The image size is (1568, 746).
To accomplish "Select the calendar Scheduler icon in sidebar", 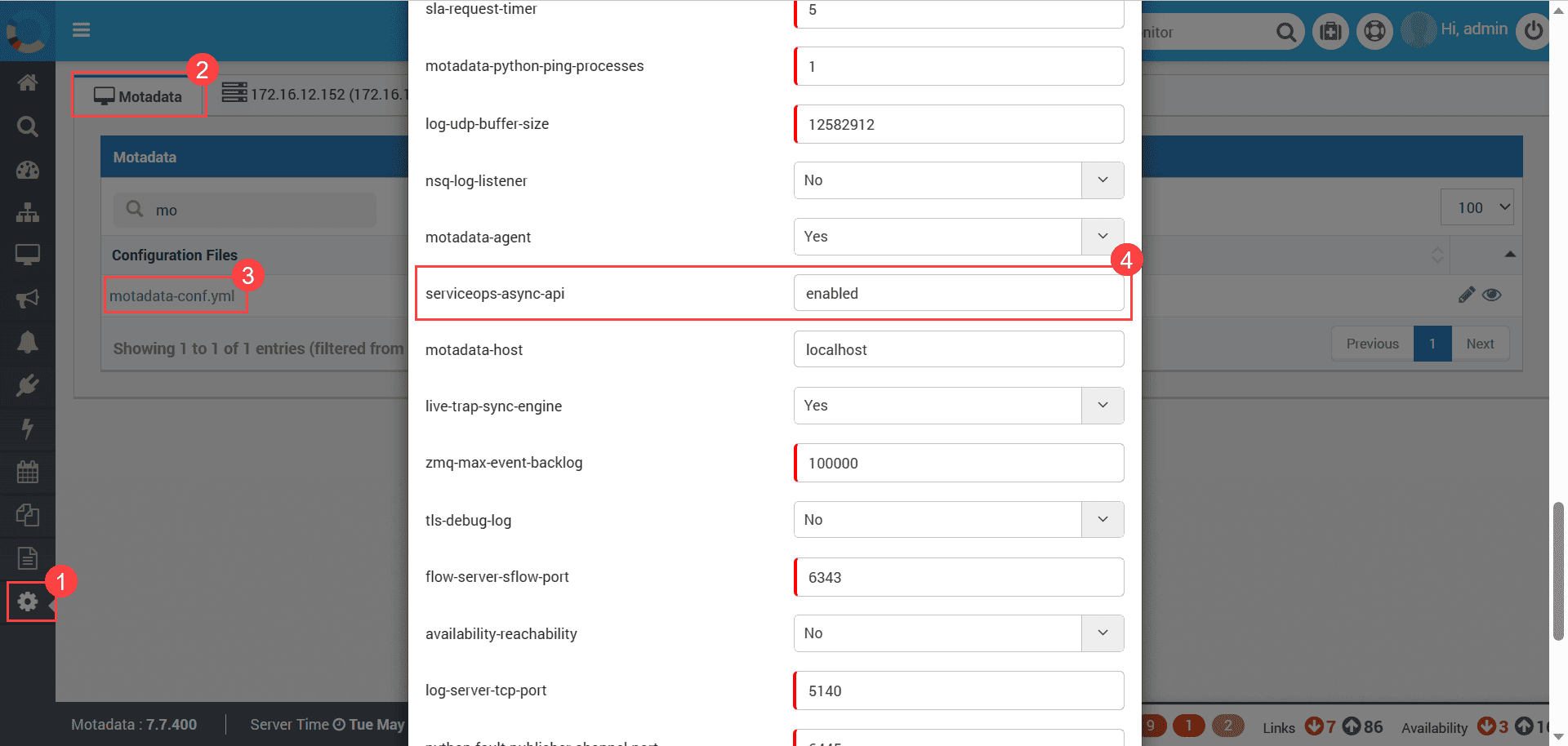I will pyautogui.click(x=28, y=472).
